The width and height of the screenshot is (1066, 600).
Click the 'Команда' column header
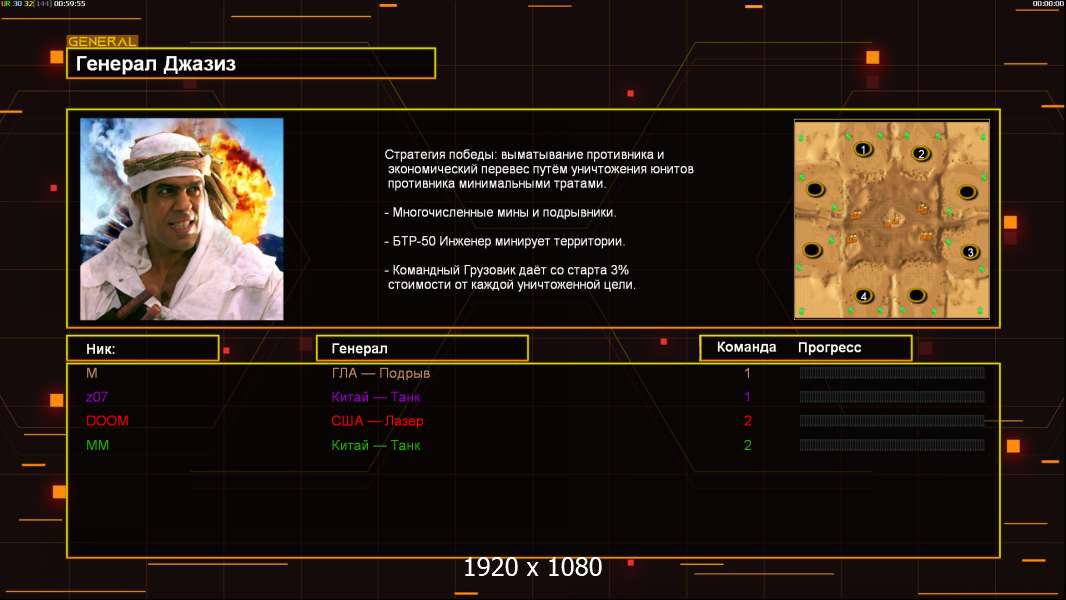pos(746,347)
